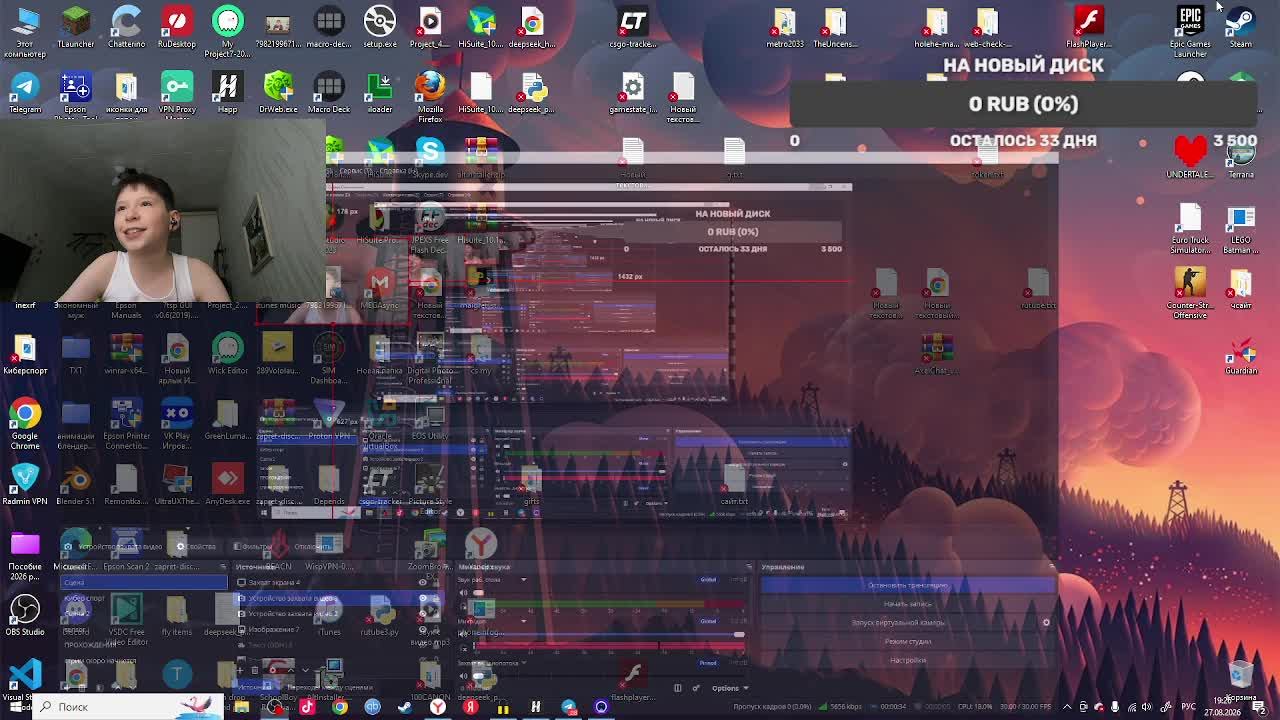1280x720 pixels.
Task: Open the Telegram desktop shortcut
Action: [25, 92]
